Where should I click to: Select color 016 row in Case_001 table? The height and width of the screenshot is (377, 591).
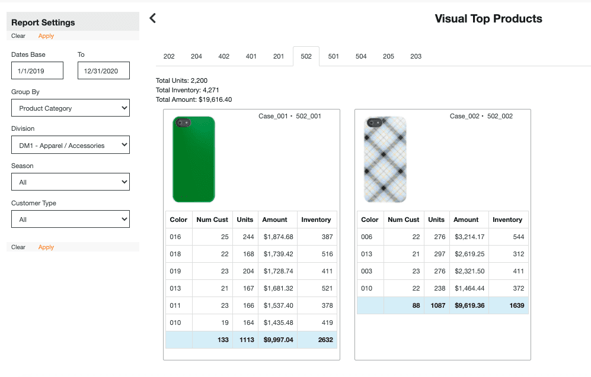tap(251, 237)
